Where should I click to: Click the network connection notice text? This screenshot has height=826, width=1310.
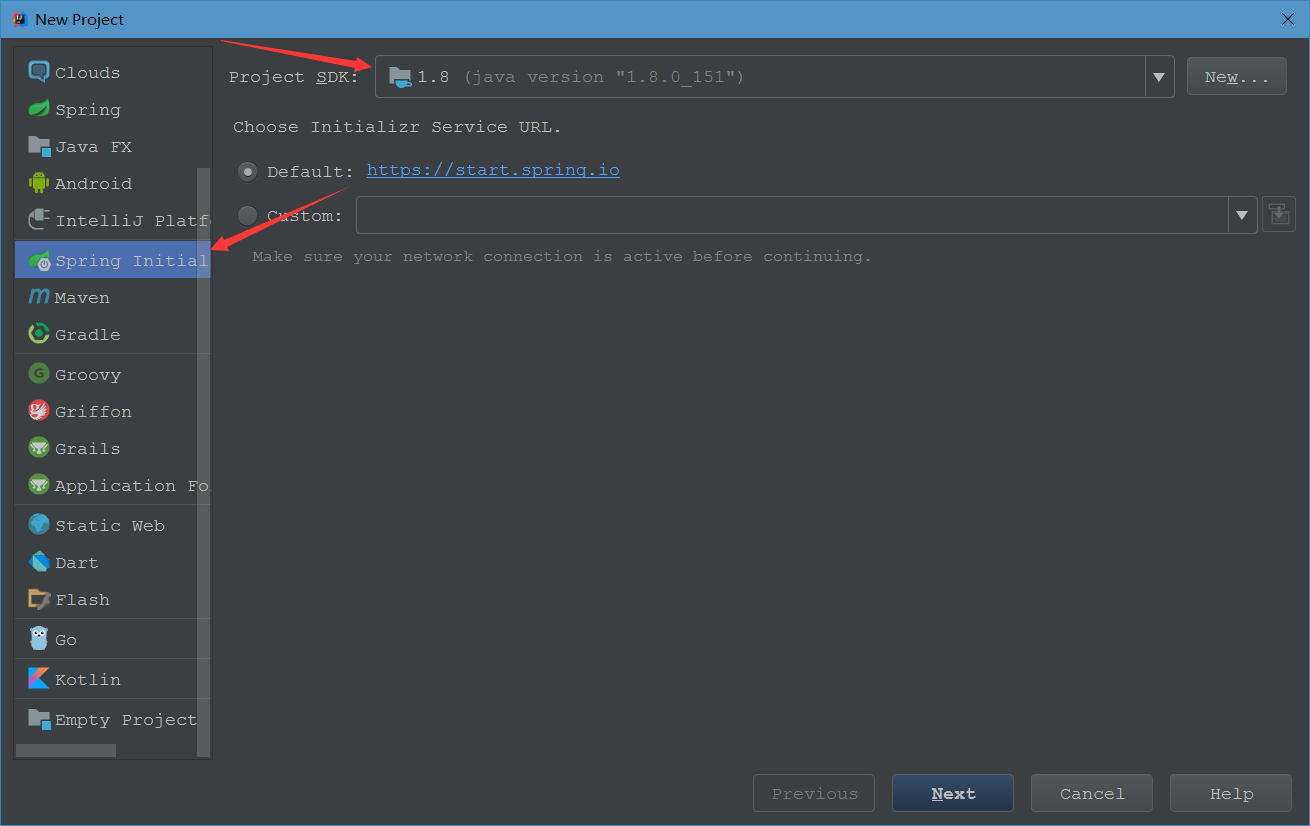[562, 257]
